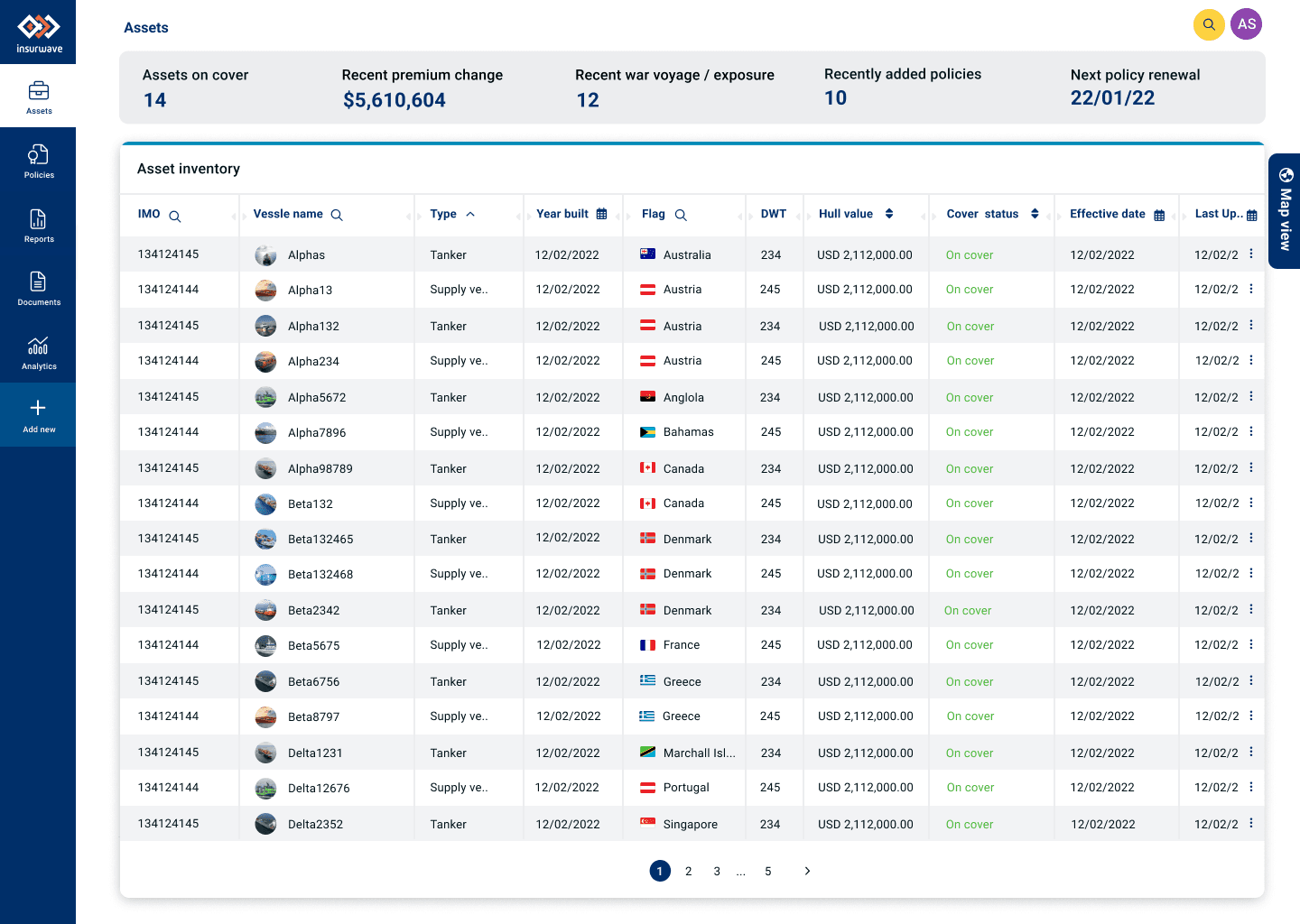Sort by Hull value arrows
Image resolution: width=1300 pixels, height=924 pixels.
point(889,214)
